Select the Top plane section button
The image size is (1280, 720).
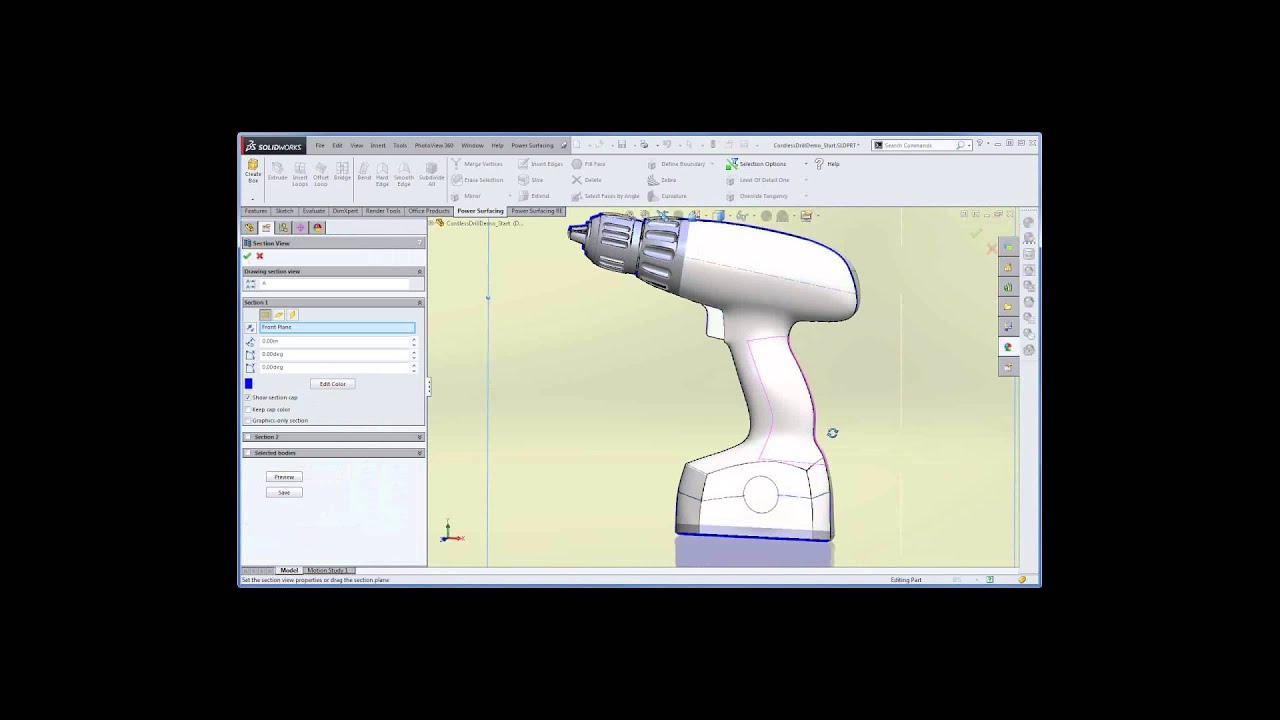(x=279, y=314)
